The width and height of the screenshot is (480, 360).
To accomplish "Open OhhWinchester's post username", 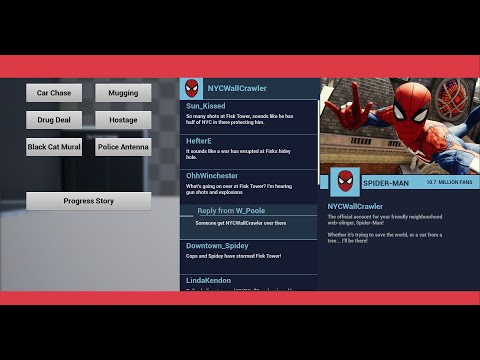I will click(212, 176).
